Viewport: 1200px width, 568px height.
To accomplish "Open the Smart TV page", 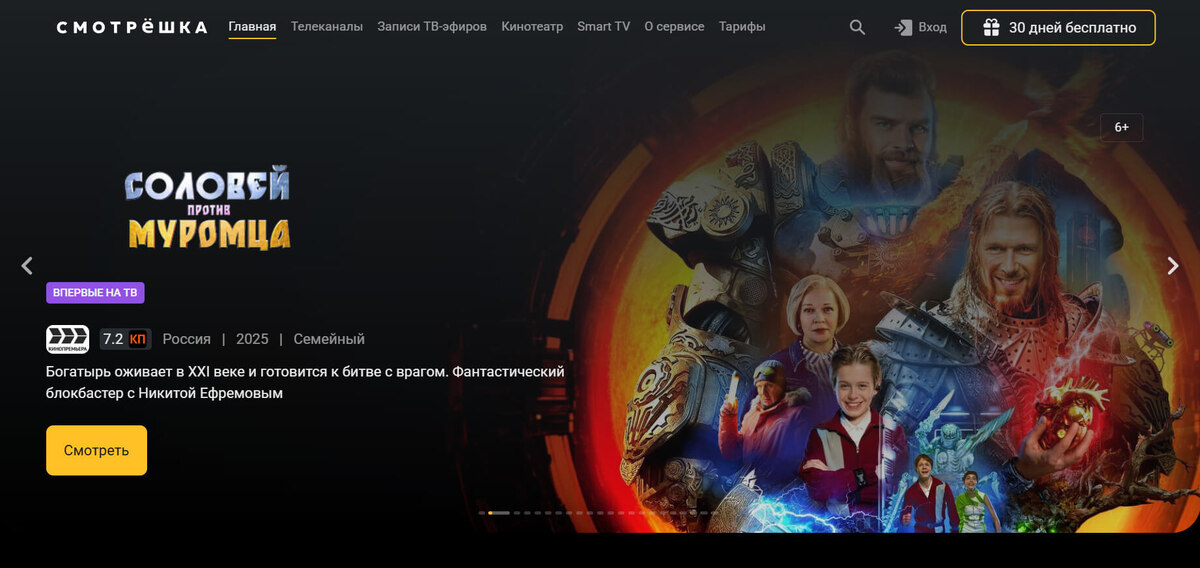I will click(x=604, y=27).
